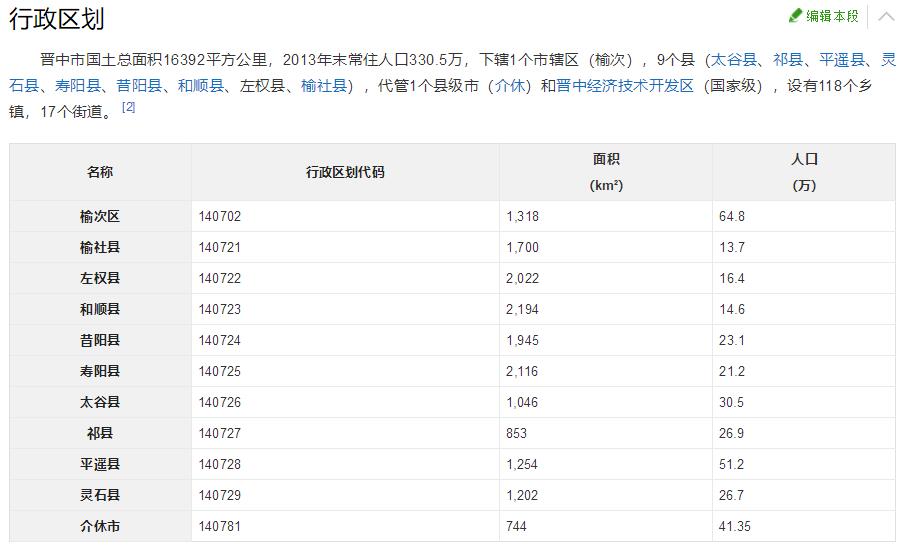Click the 行政区划代码 column header
Image resolution: width=909 pixels, height=553 pixels.
(345, 172)
